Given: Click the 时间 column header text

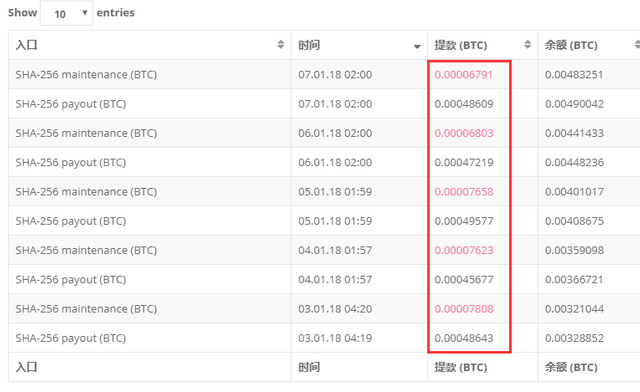Looking at the screenshot, I should (309, 45).
